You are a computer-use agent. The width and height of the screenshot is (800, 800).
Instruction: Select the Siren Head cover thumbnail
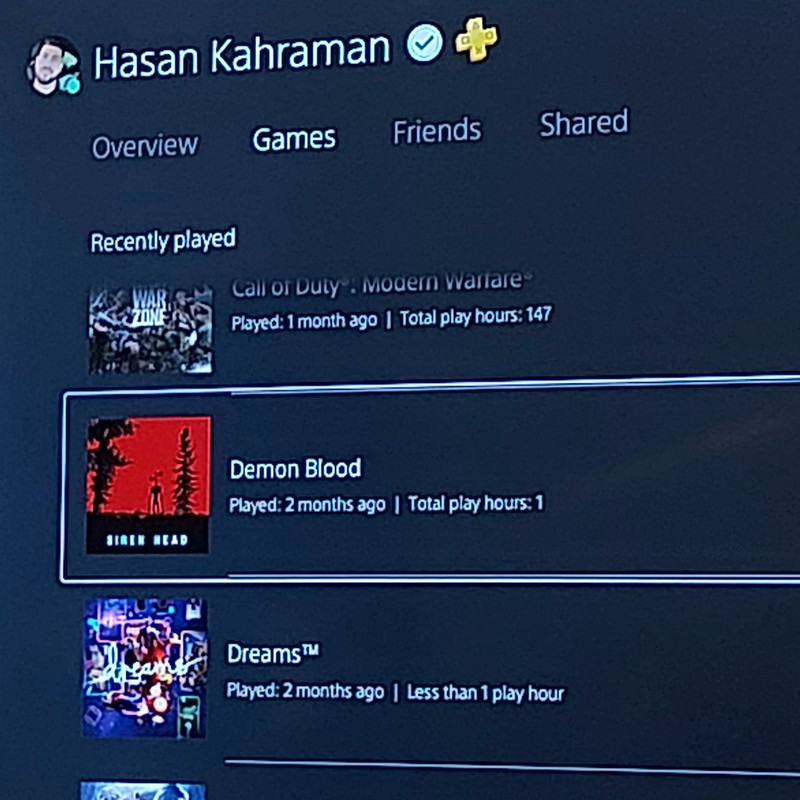pos(148,485)
